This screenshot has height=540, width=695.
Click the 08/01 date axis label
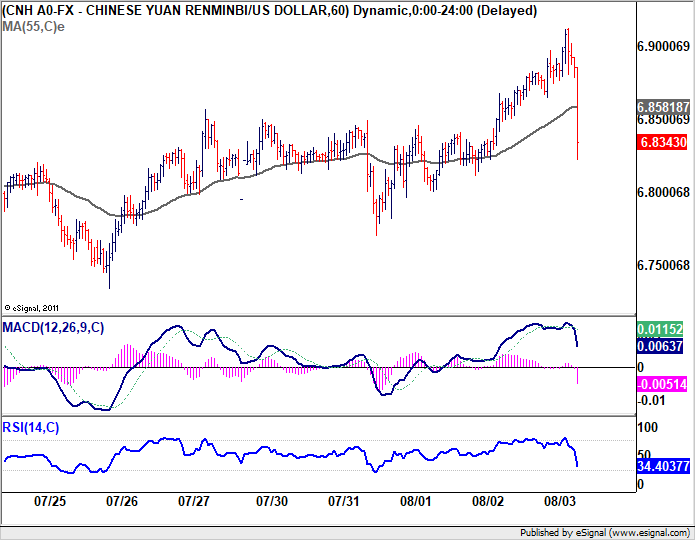pos(415,501)
